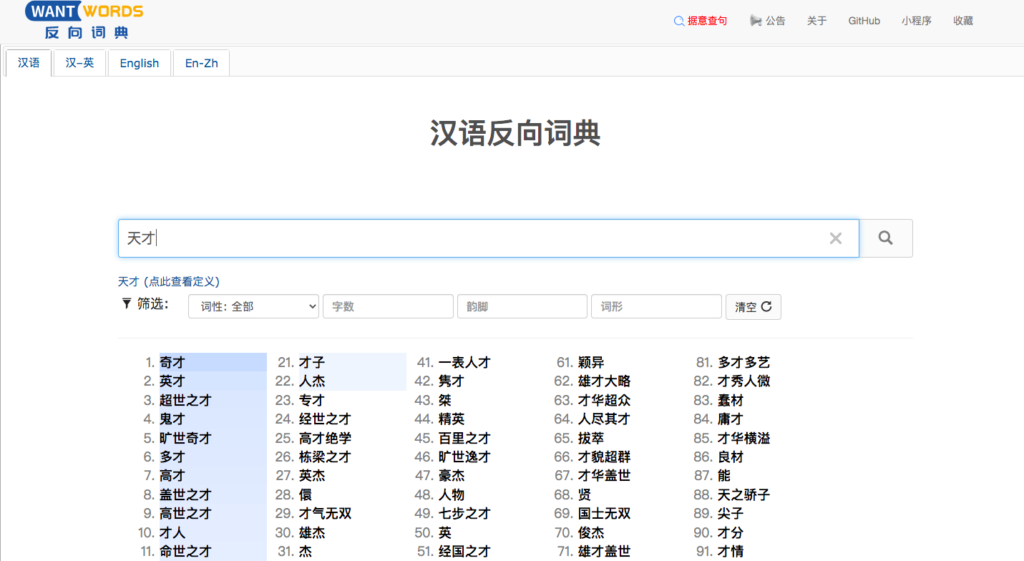This screenshot has height=561, width=1024.
Task: Switch to the English tab
Action: (x=139, y=63)
